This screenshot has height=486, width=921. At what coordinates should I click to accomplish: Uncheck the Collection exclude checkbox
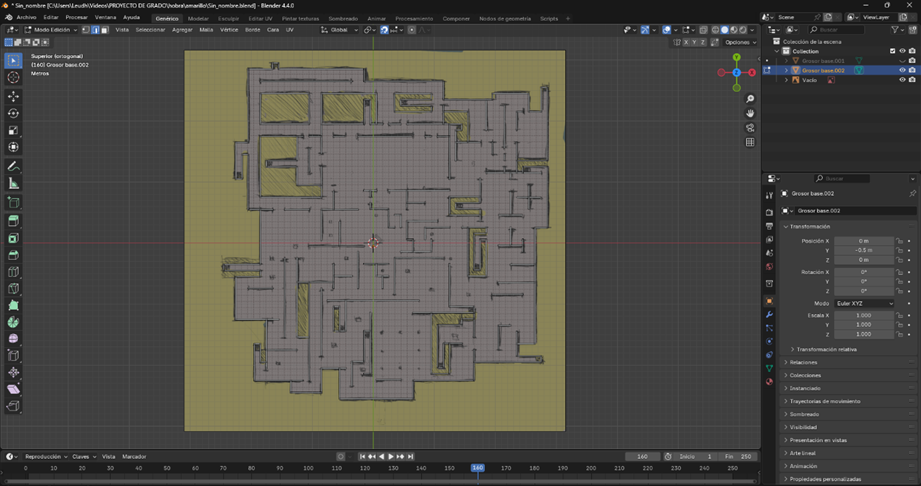point(892,51)
